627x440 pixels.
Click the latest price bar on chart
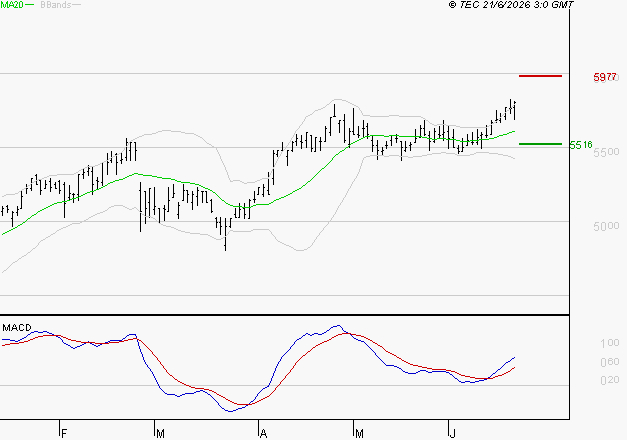click(514, 110)
